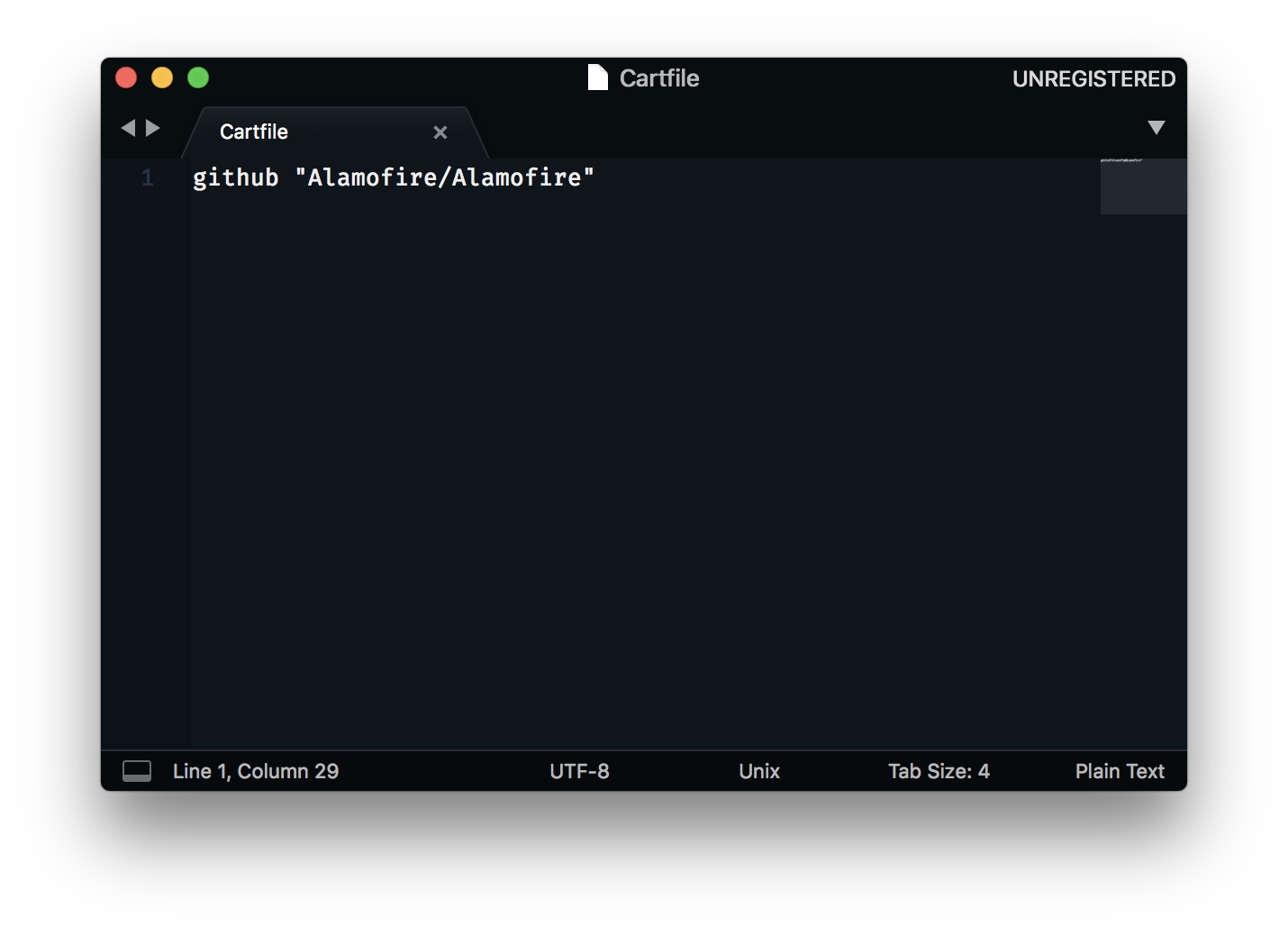Change encoding via UTF-8 status item

(579, 771)
